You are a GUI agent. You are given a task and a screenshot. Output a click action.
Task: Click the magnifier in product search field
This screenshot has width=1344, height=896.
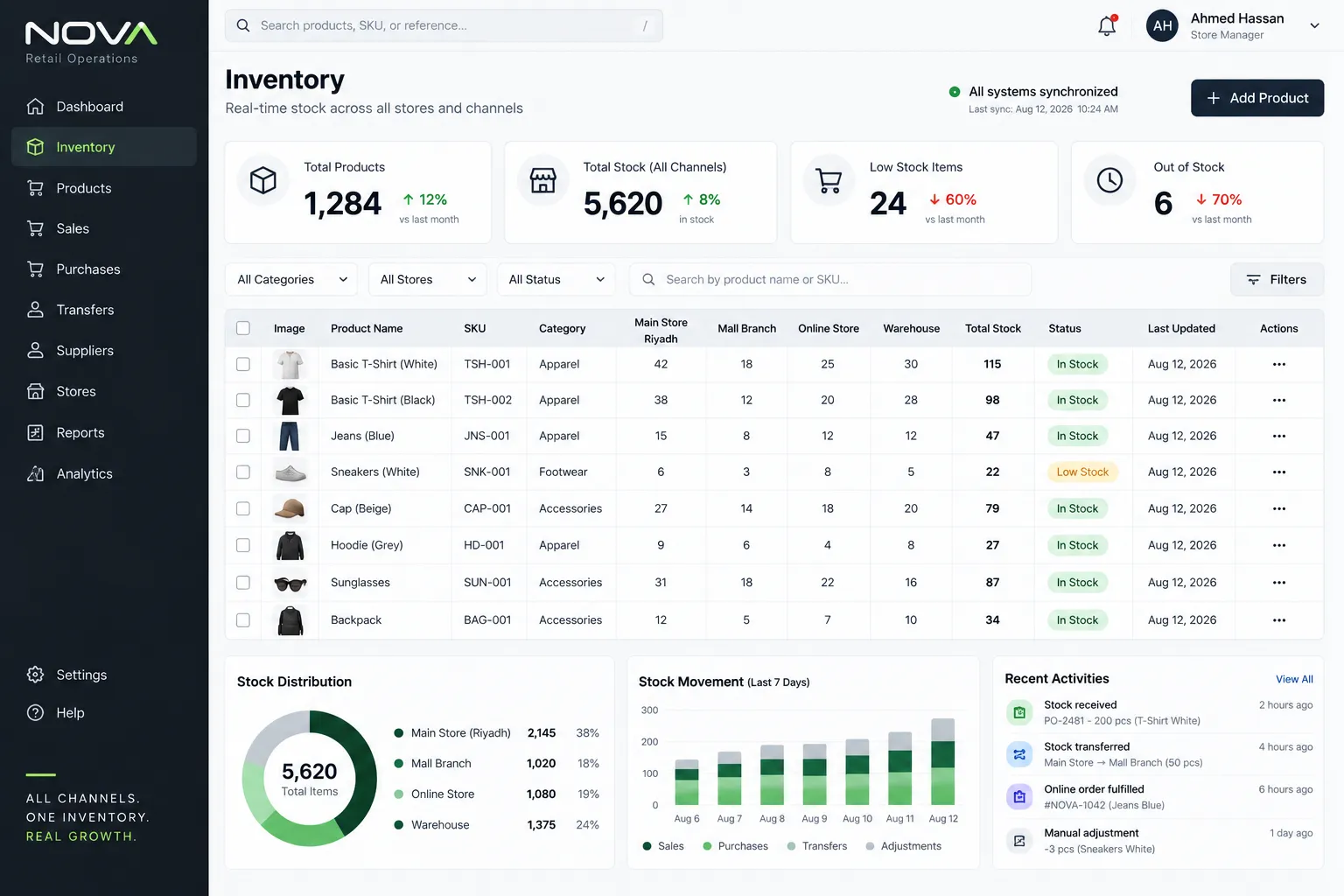point(648,279)
